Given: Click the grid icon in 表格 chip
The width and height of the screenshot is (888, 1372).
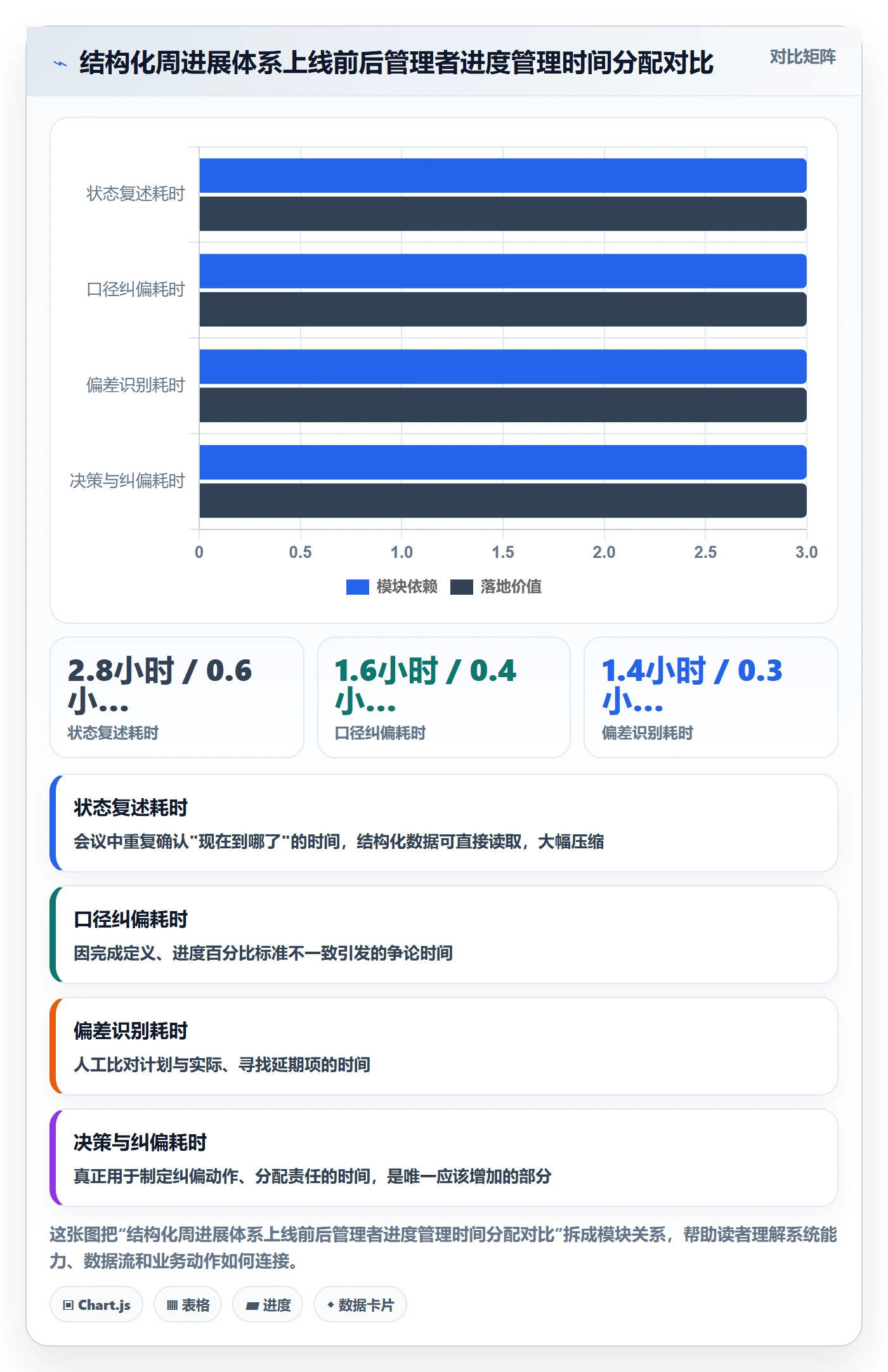Looking at the screenshot, I should tap(172, 1305).
